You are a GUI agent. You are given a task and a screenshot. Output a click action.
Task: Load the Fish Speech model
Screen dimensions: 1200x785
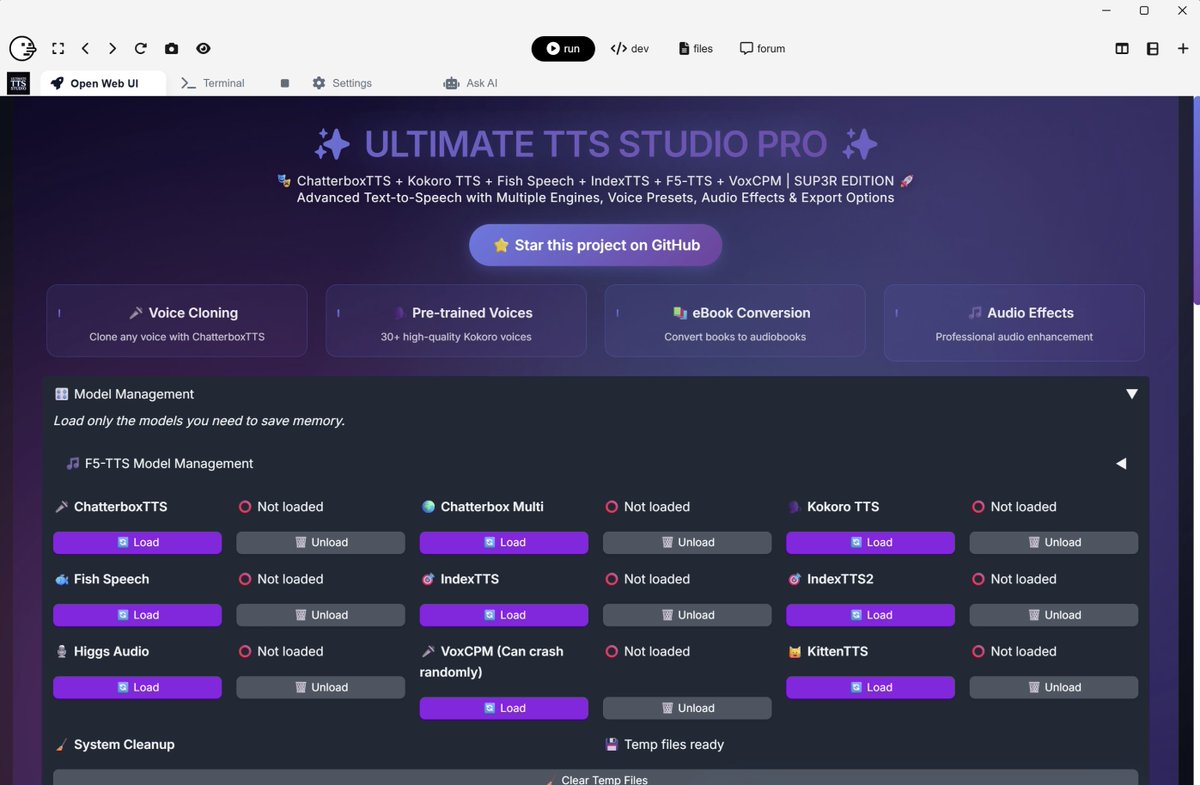coord(137,615)
